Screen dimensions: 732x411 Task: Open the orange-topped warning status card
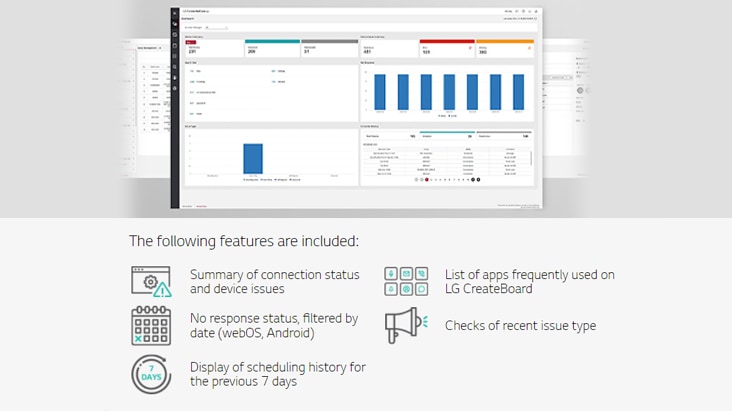[506, 47]
